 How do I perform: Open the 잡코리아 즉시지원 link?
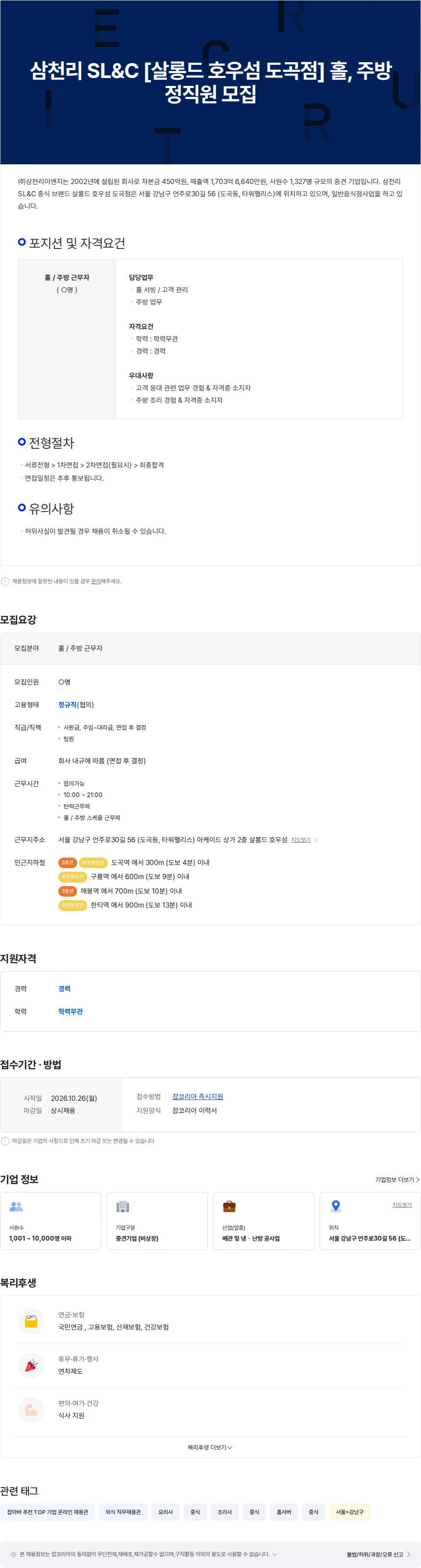[x=197, y=1096]
